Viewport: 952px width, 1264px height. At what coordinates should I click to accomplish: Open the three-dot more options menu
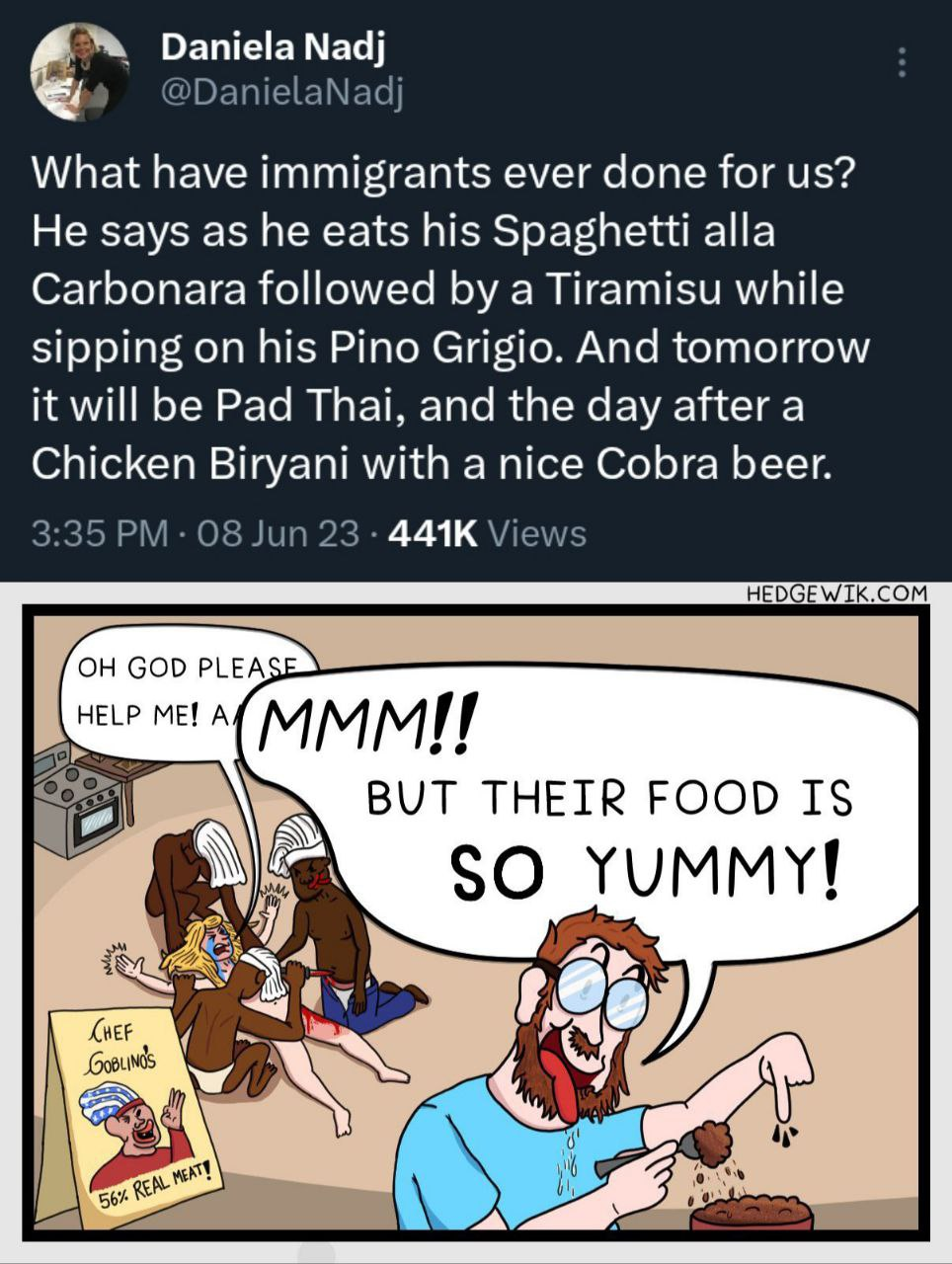click(x=901, y=62)
